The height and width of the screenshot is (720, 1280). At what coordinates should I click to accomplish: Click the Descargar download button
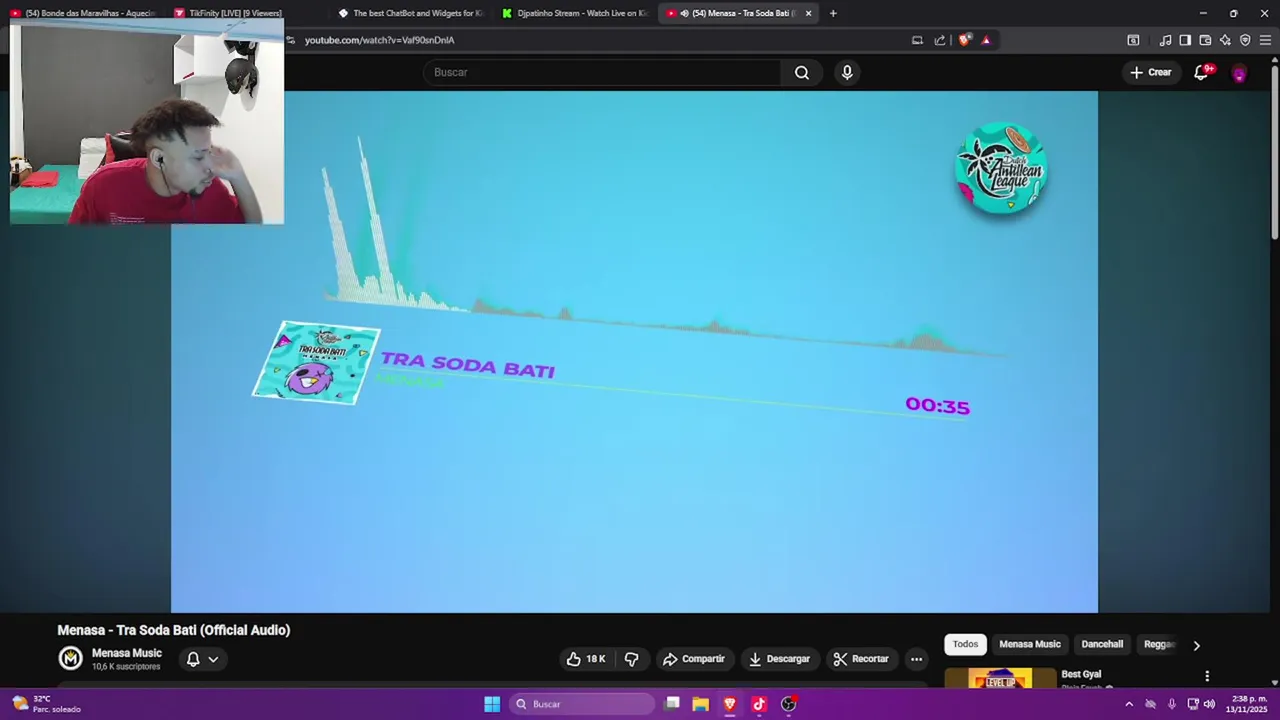pos(779,659)
